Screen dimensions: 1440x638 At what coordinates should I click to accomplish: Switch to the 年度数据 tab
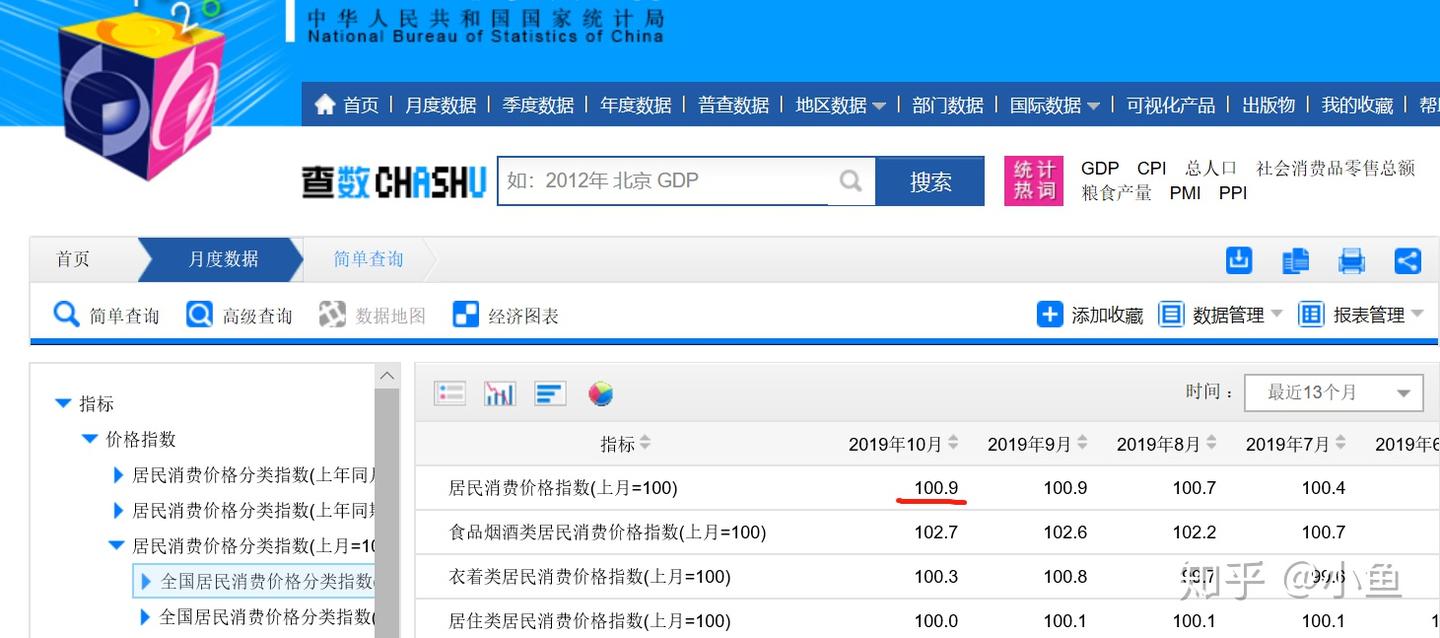pos(636,104)
